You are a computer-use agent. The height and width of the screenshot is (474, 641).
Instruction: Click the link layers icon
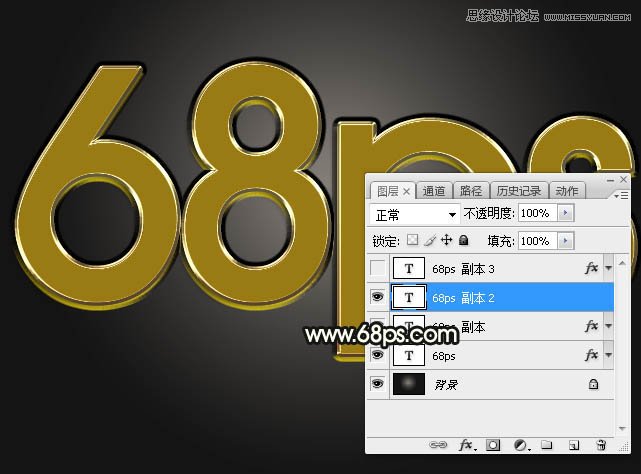click(438, 445)
